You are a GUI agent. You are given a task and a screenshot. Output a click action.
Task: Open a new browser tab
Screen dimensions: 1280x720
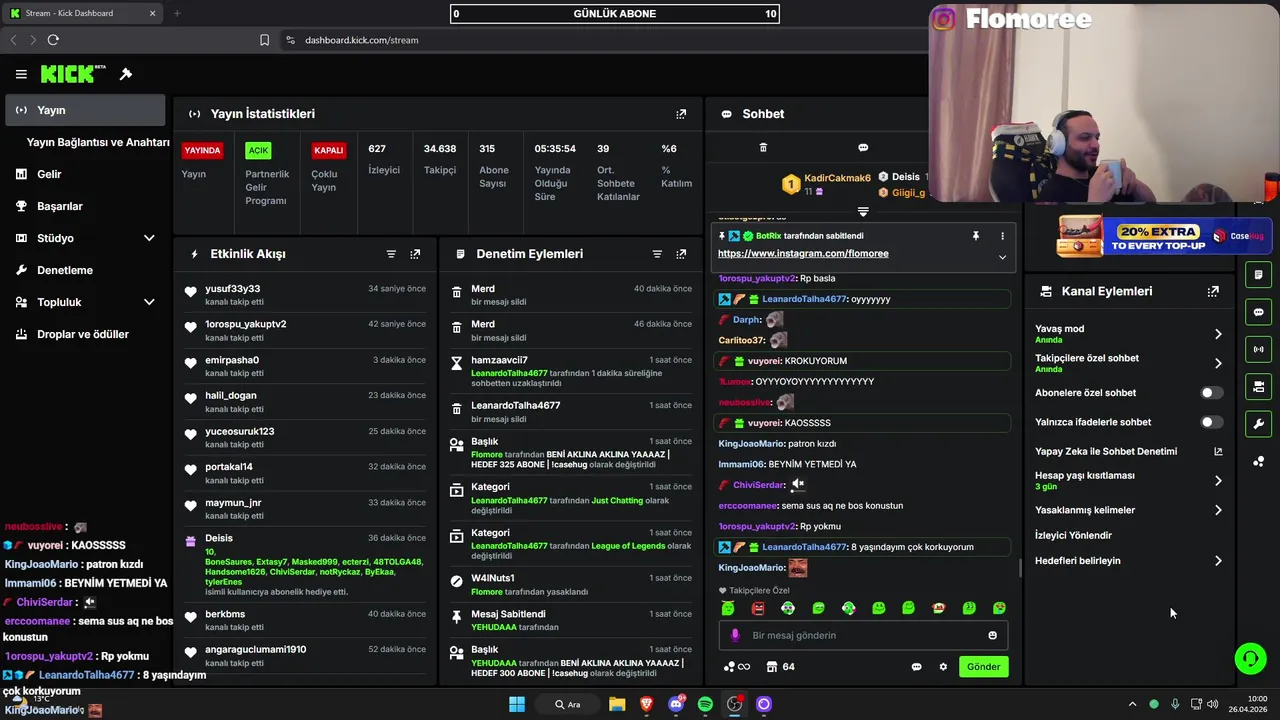177,13
